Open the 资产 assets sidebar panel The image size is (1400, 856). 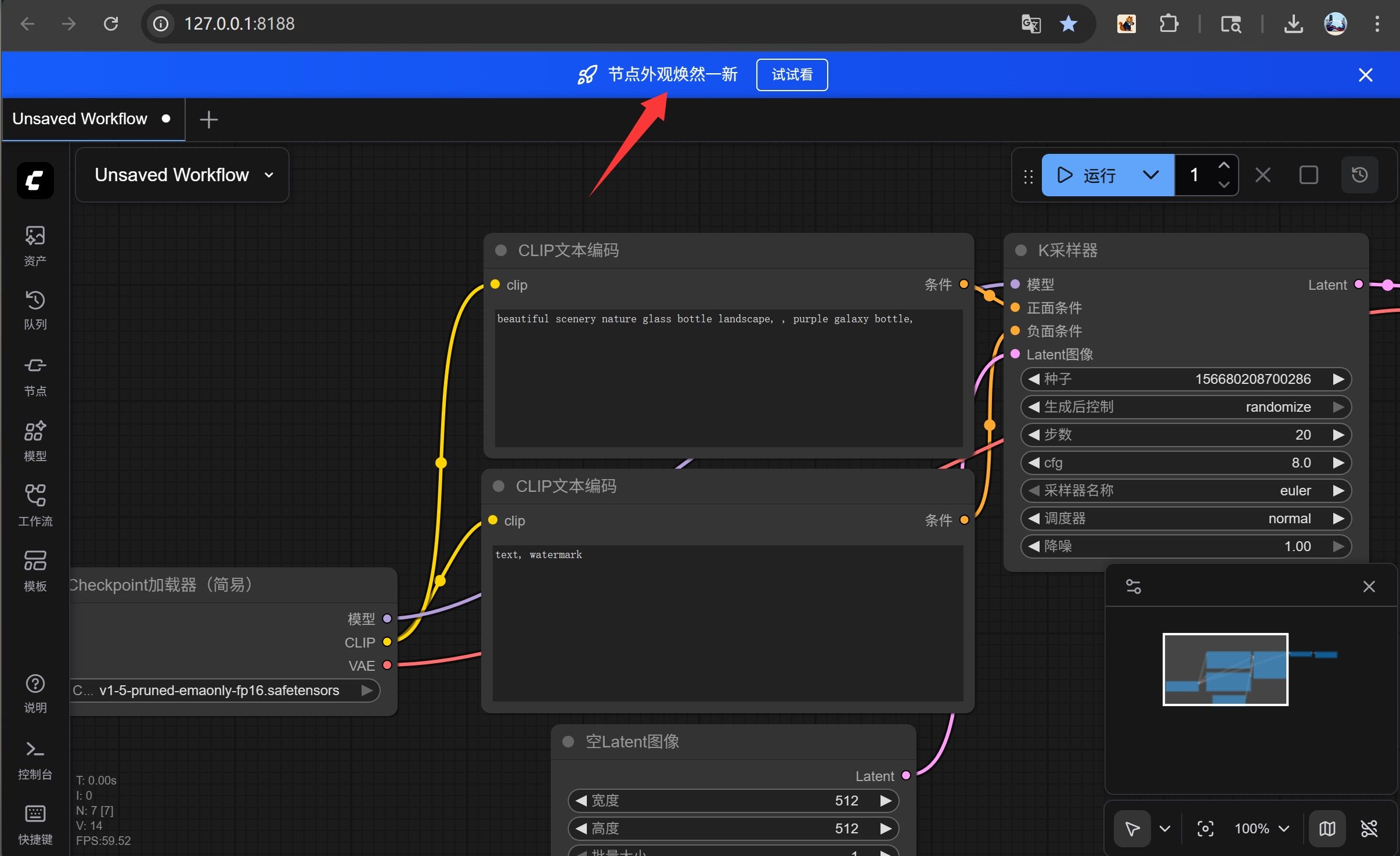(x=35, y=245)
